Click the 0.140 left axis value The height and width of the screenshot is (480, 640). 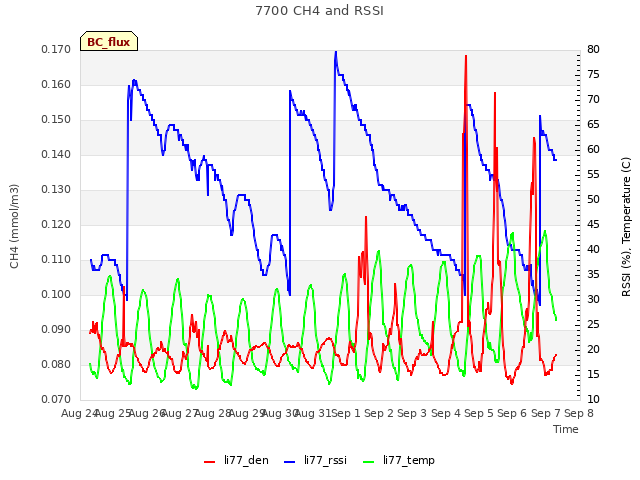point(56,154)
